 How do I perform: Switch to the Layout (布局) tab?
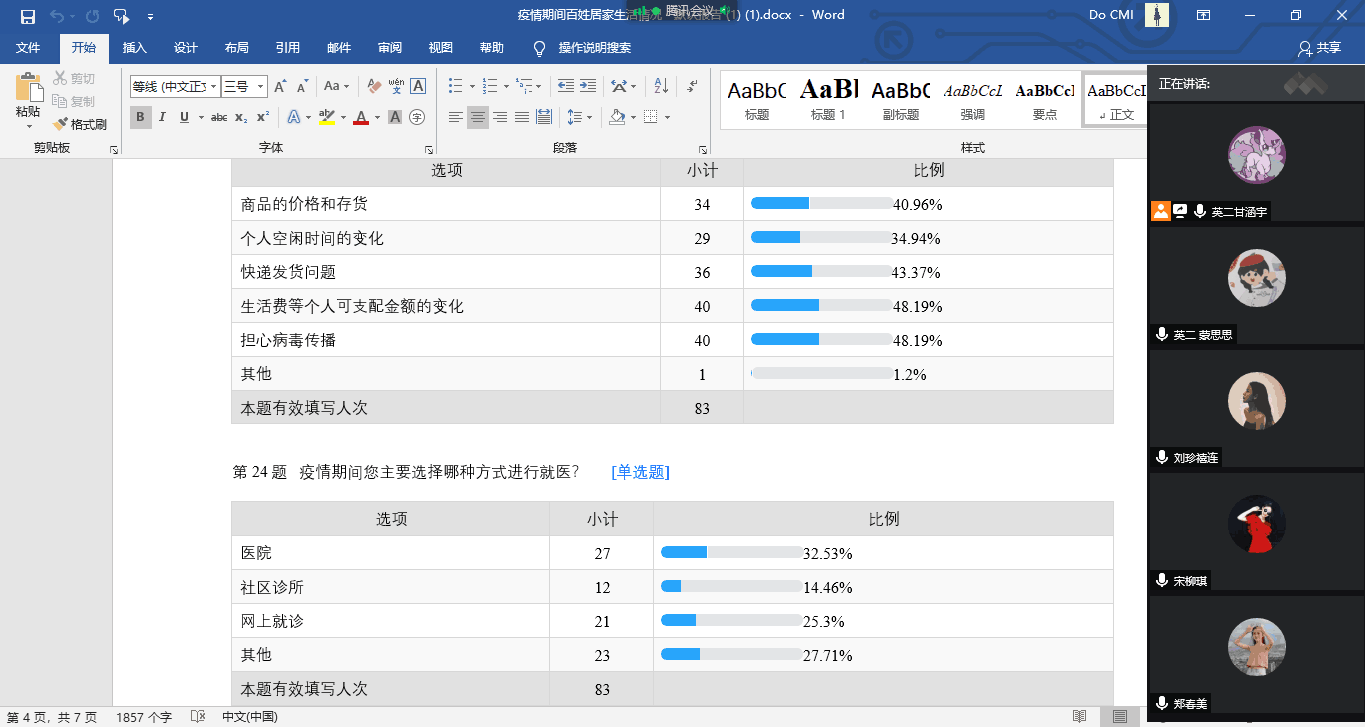point(237,48)
